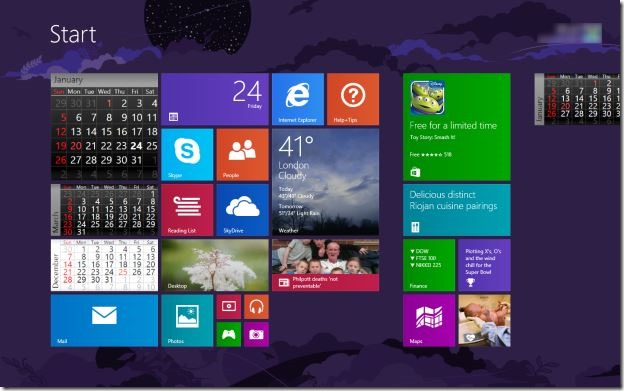This screenshot has width=624, height=391.
Task: Open the white December calendar tile
Action: [104, 265]
